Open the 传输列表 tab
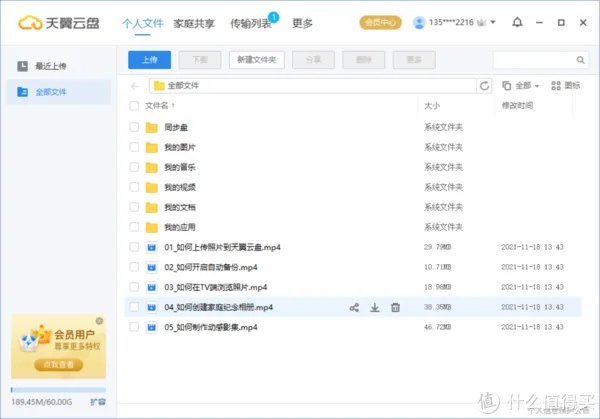Screen dimensions: 600x419 pos(251,23)
